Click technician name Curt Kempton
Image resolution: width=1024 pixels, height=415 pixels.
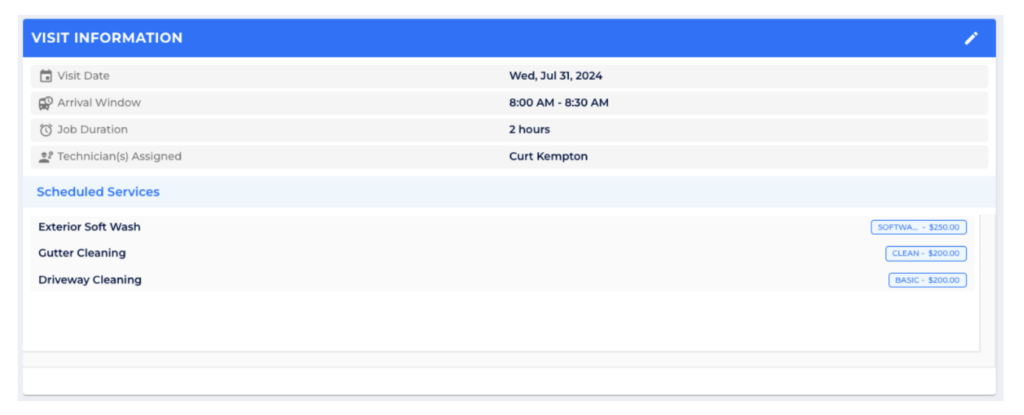[x=548, y=157]
